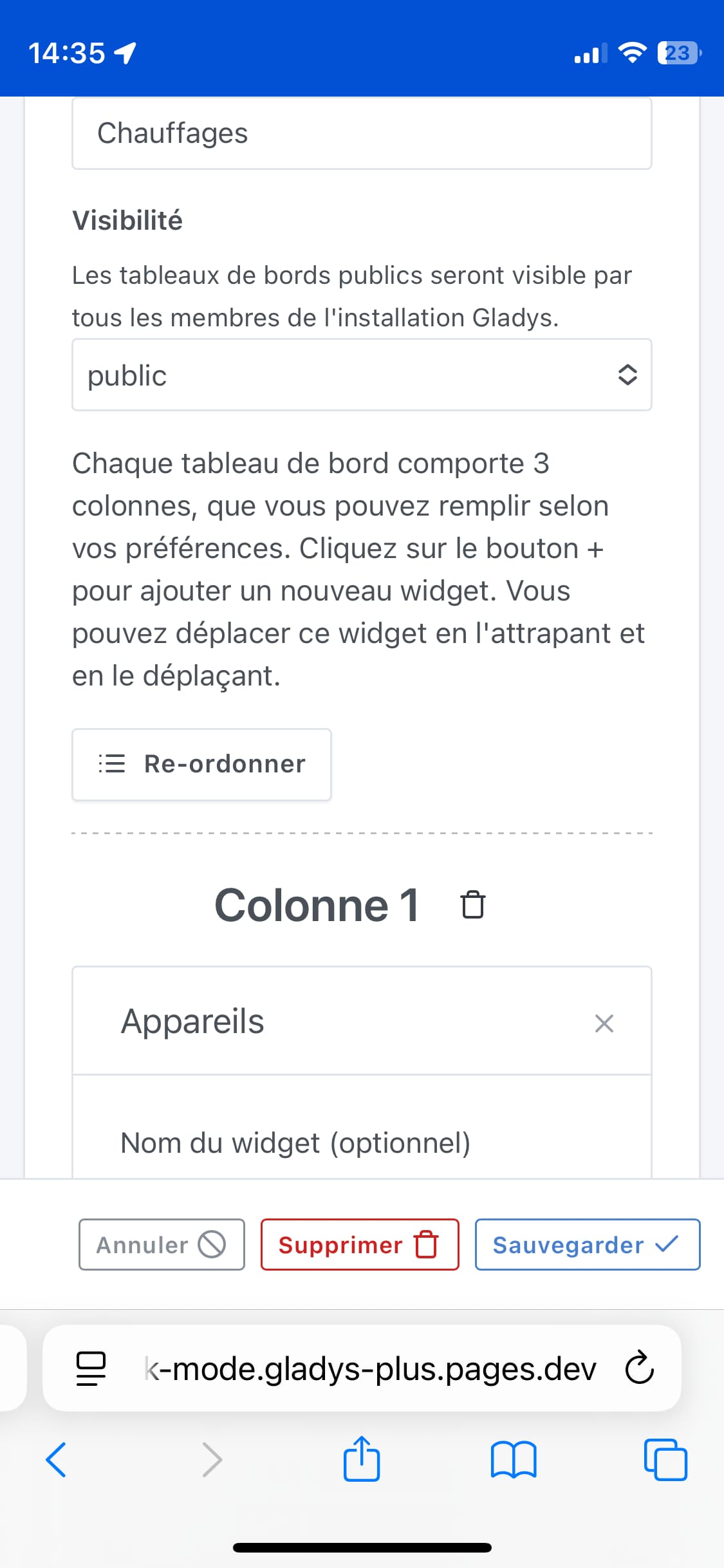Click the Re-ordonner button
Image resolution: width=724 pixels, height=1568 pixels.
pyautogui.click(x=201, y=764)
